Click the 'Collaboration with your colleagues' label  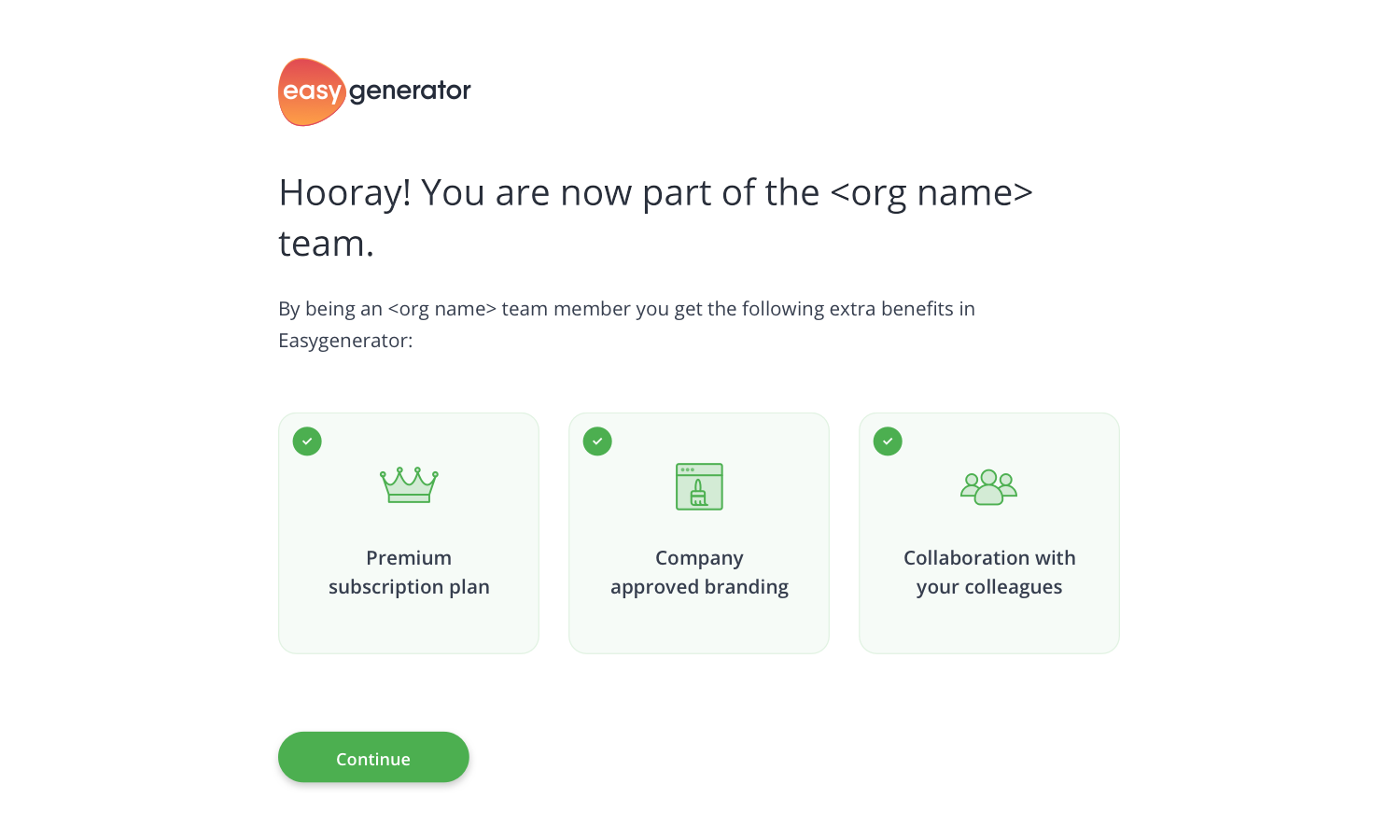click(989, 572)
